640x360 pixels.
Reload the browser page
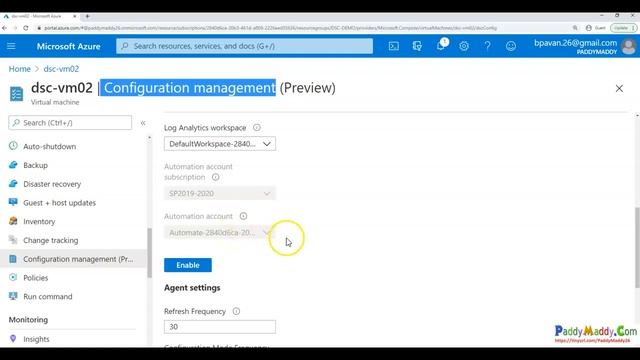click(25, 28)
